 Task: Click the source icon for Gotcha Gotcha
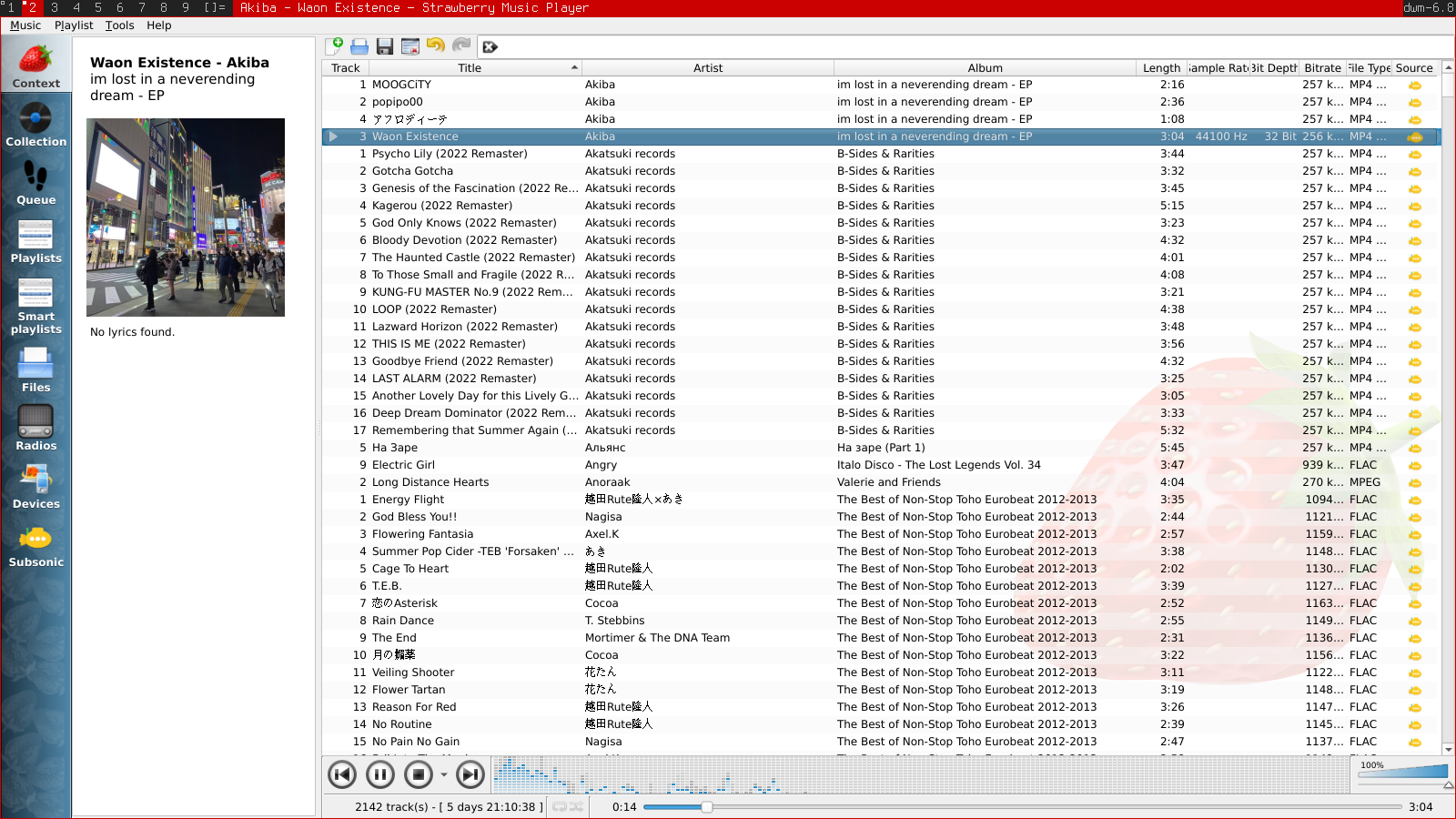(x=1415, y=171)
